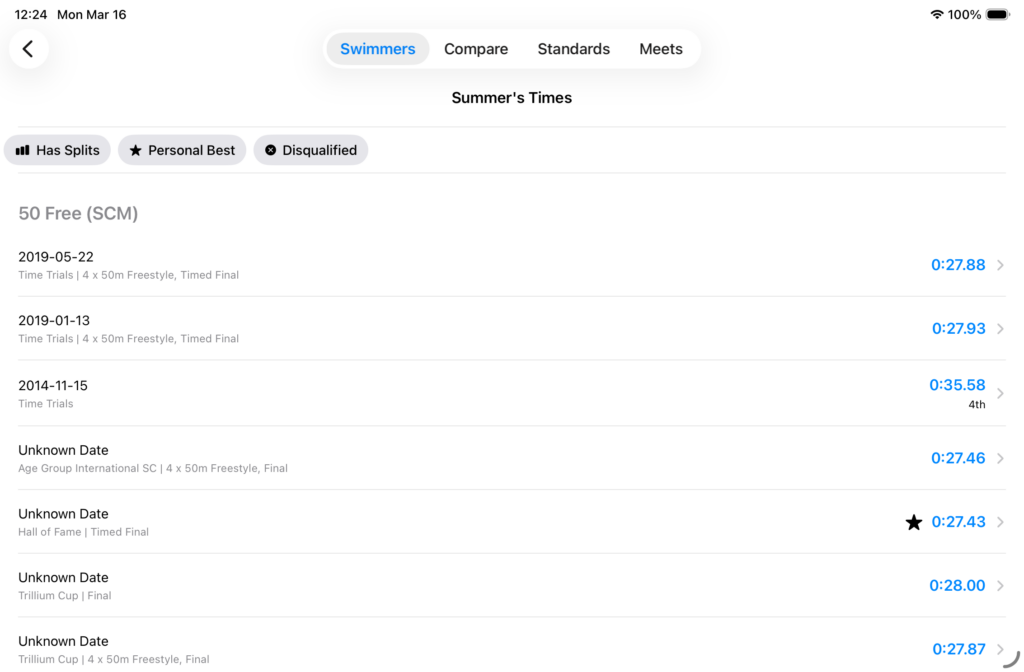Tap the star icon in Personal Best chip
This screenshot has width=1024, height=672.
point(136,150)
